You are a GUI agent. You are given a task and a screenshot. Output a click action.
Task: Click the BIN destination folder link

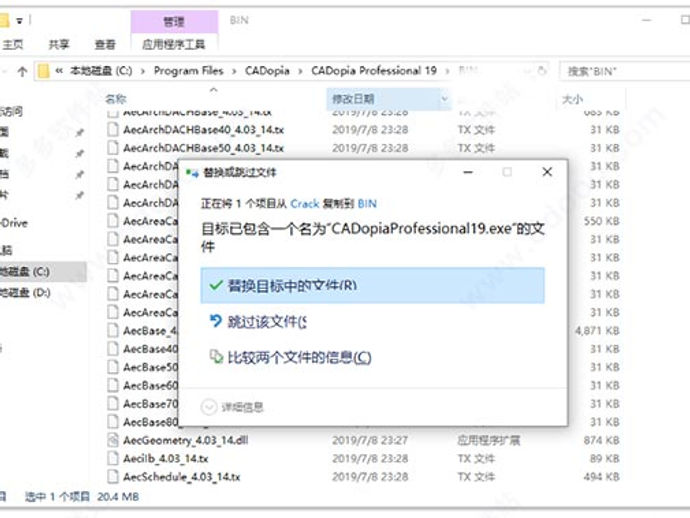tap(367, 204)
